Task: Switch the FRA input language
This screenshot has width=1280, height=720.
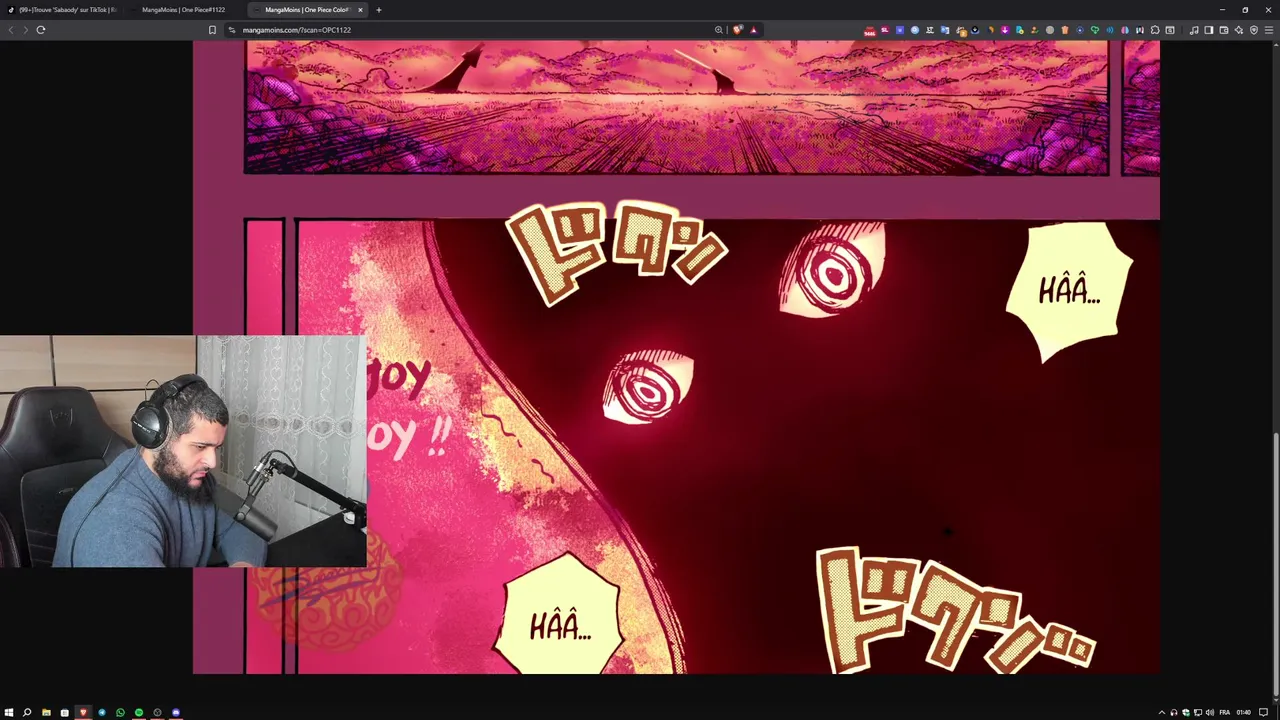Action: point(1225,712)
